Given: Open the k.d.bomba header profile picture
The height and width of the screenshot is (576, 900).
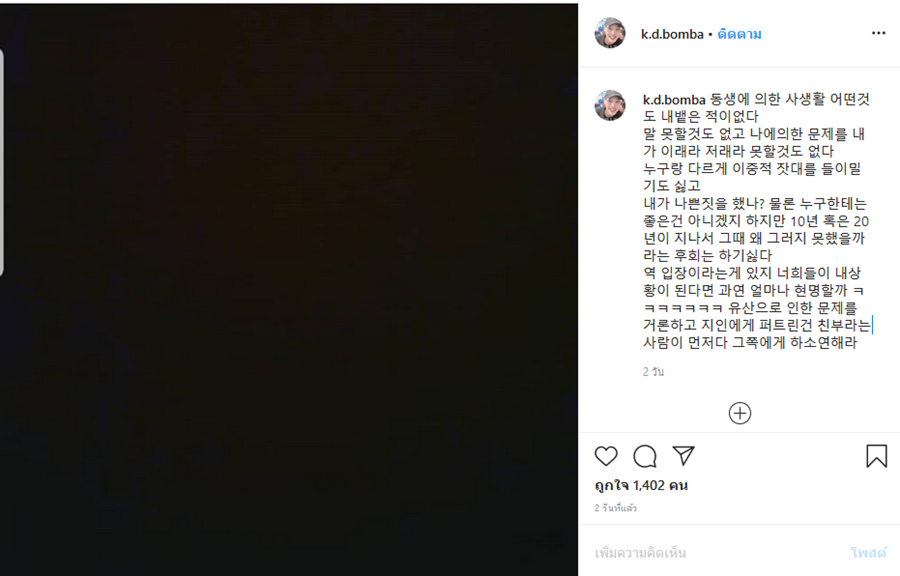Looking at the screenshot, I should click(610, 33).
